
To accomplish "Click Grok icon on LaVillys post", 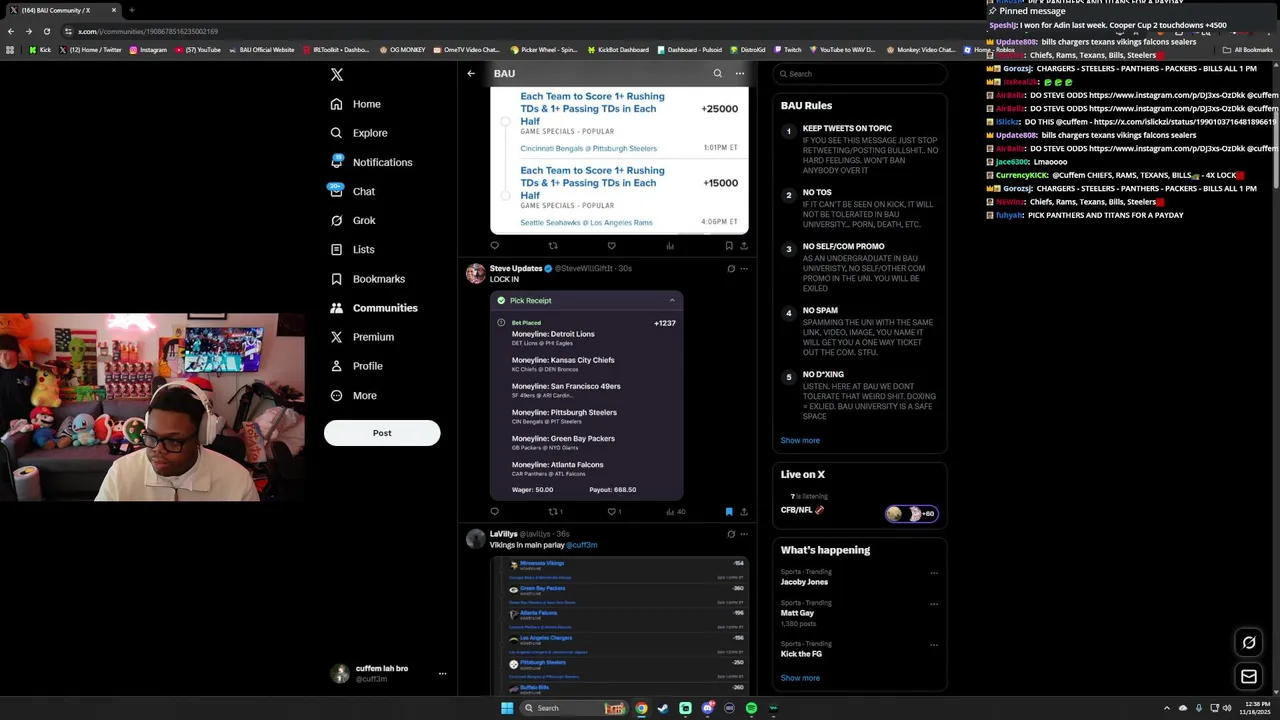I will (x=731, y=534).
